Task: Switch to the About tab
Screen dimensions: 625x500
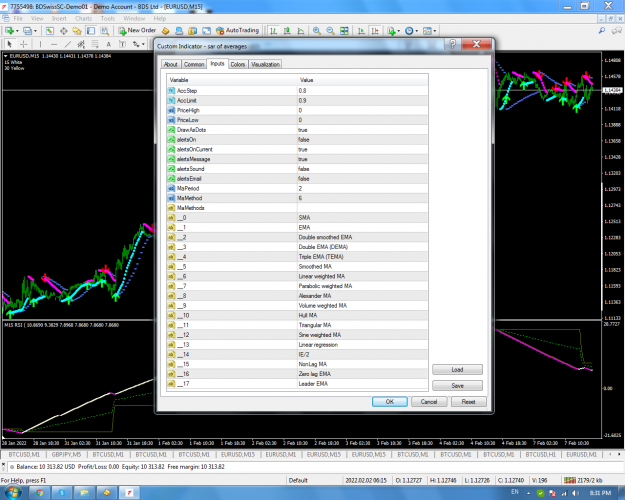Action: tap(171, 64)
